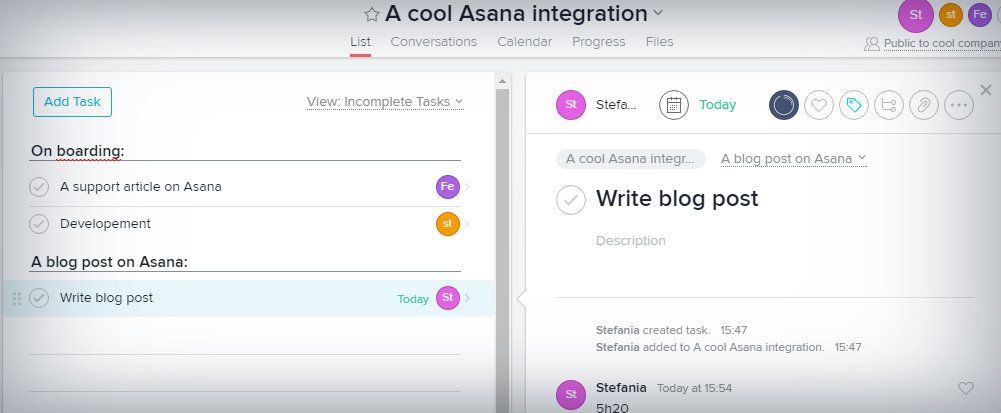Close the task details pane
Viewport: 1001px width, 413px height.
(x=986, y=90)
